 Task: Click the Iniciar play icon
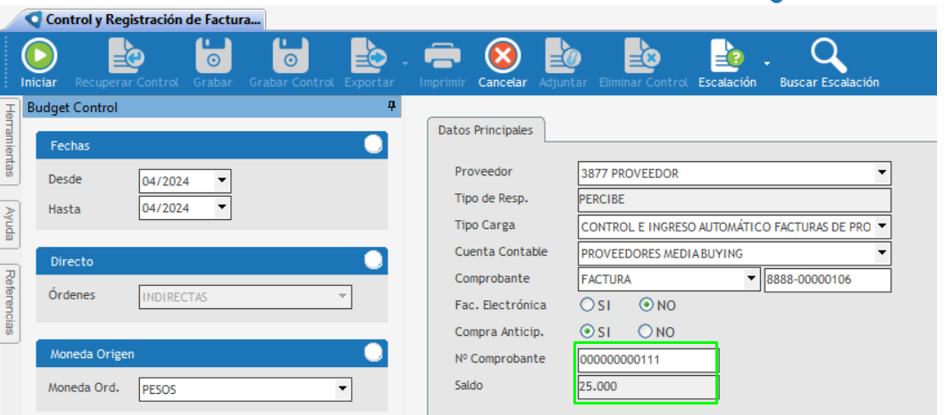pos(39,56)
